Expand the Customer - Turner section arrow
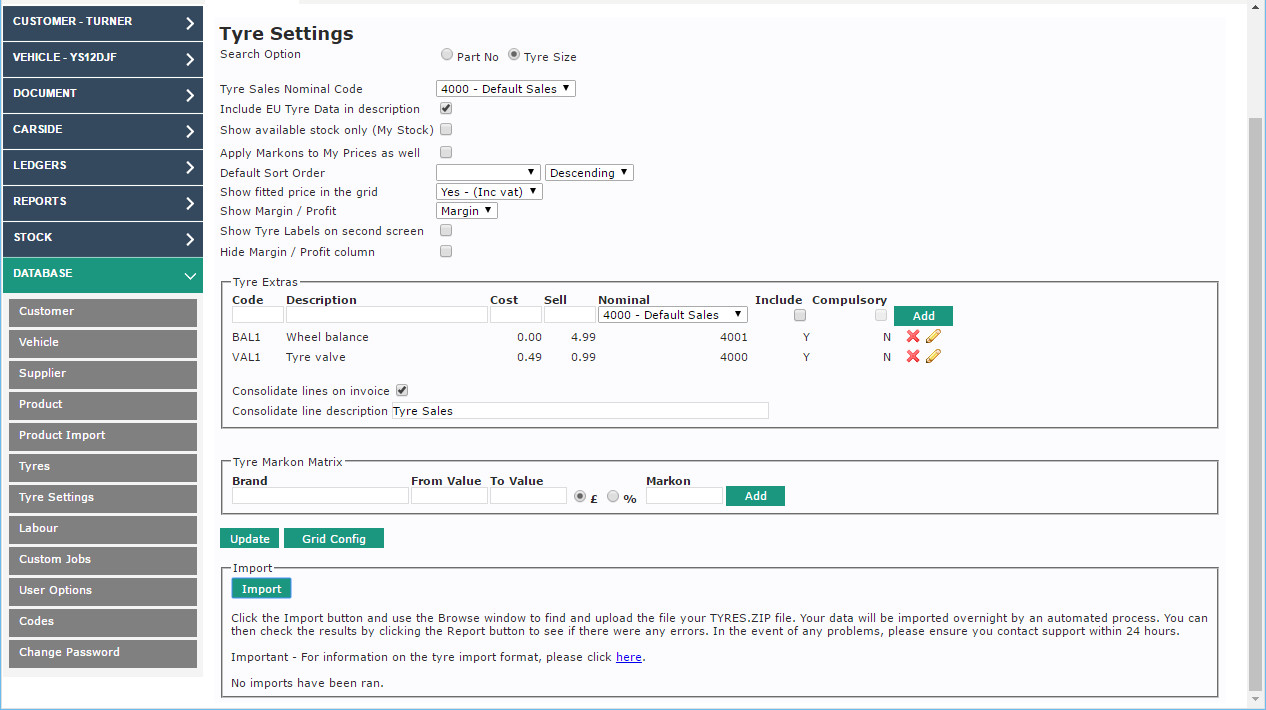 point(190,22)
